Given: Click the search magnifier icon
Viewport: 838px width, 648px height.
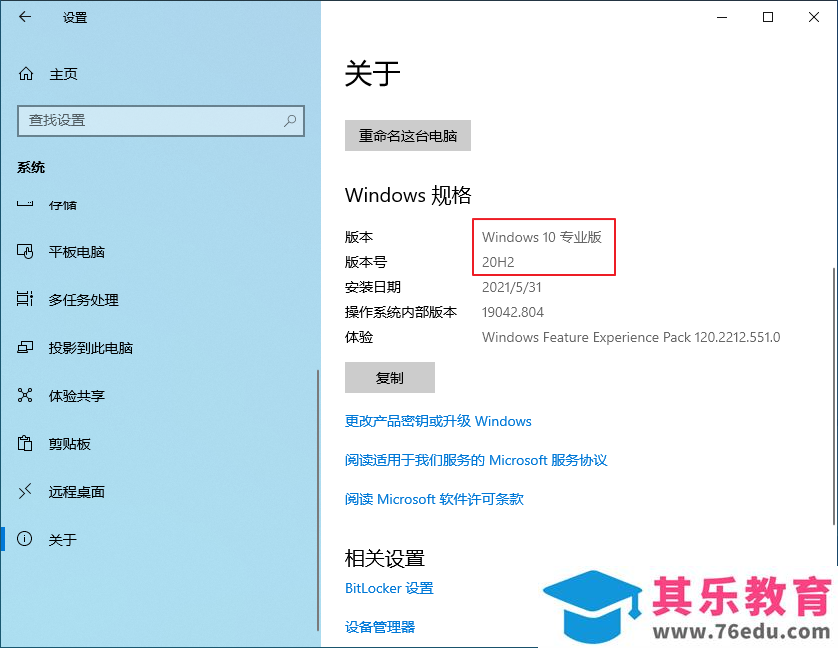Looking at the screenshot, I should coord(290,121).
